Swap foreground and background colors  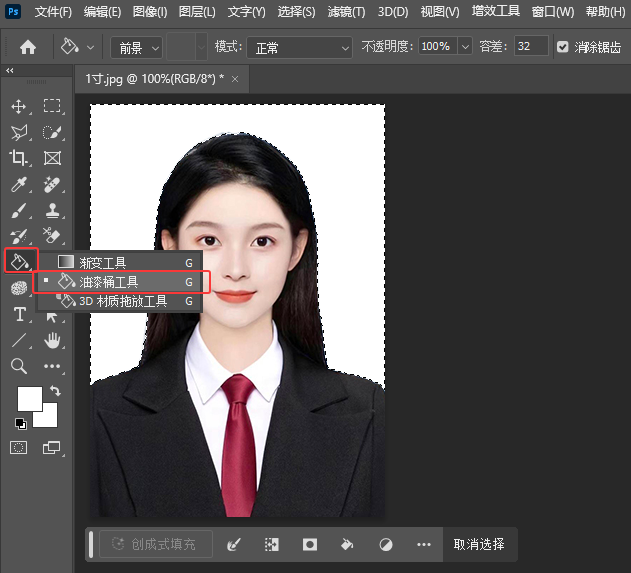(54, 391)
